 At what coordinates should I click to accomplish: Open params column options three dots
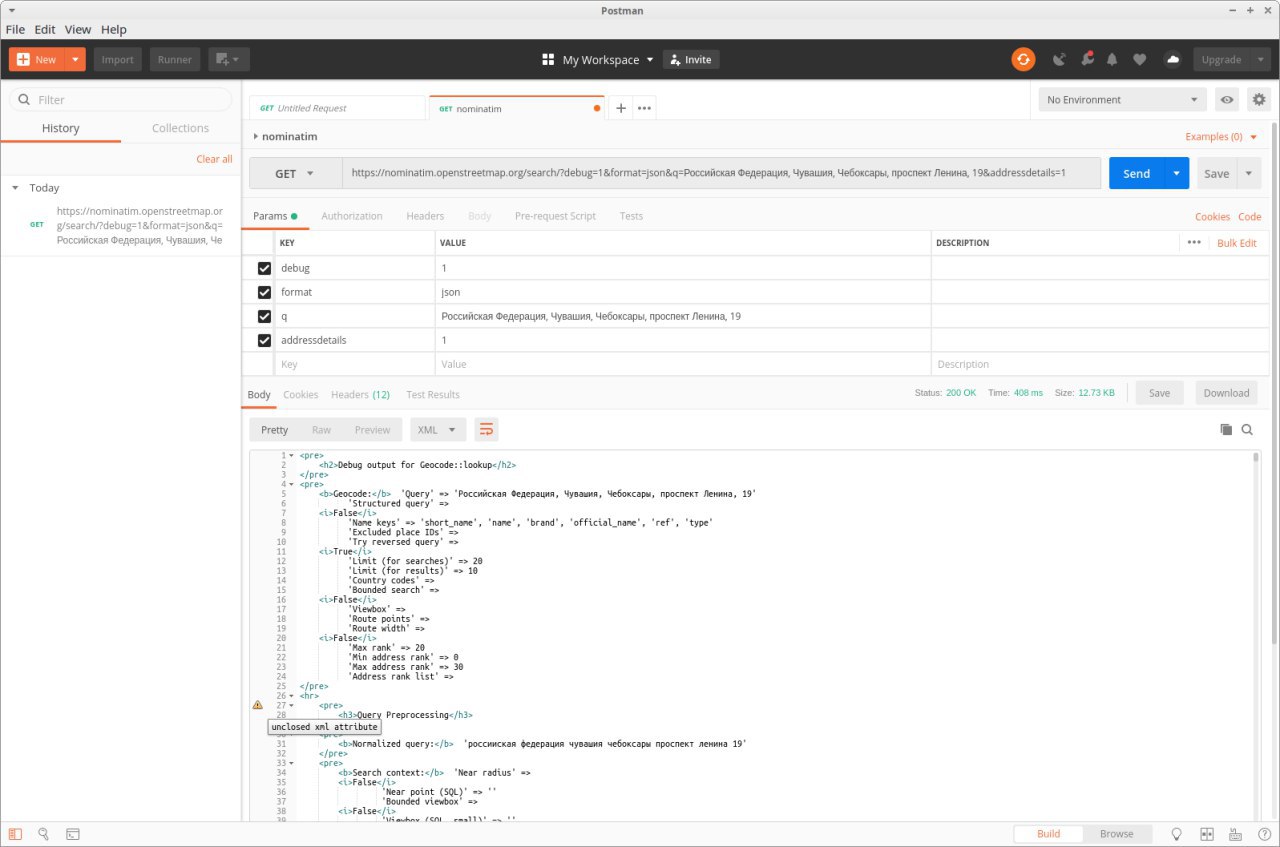coord(1194,242)
